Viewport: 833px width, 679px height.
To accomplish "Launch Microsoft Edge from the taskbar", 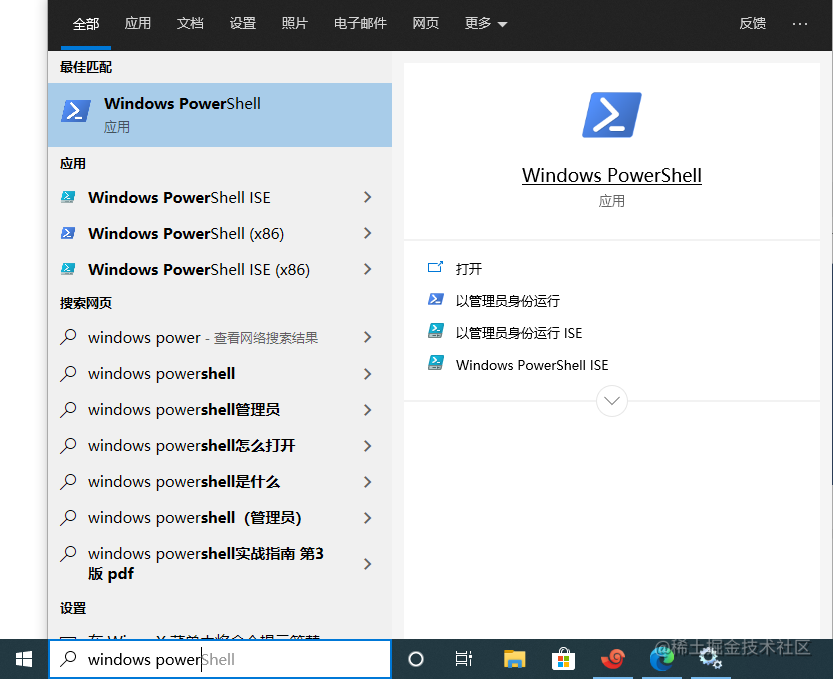I will 662,659.
